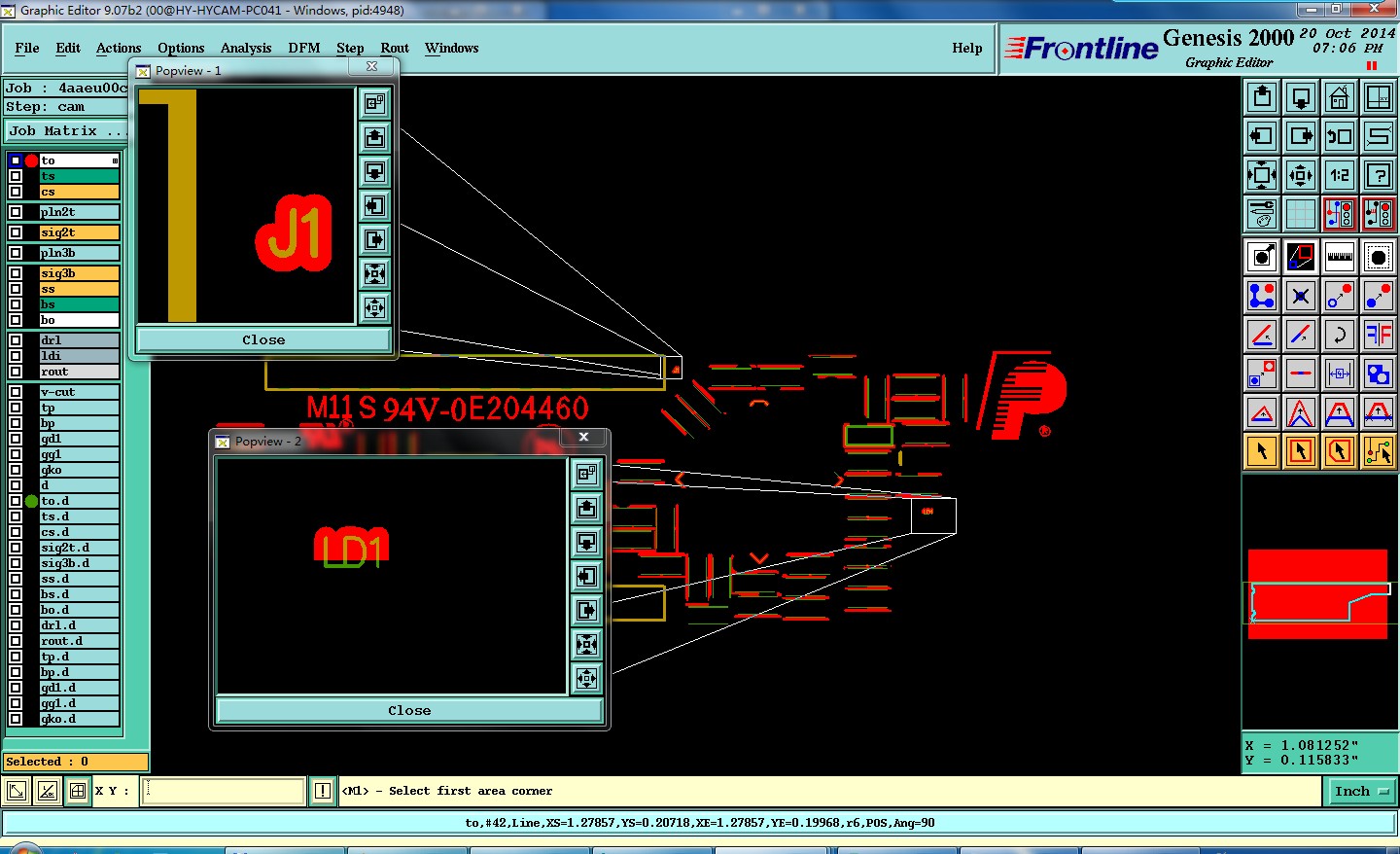1400x854 pixels.
Task: Click the red color dot beside layer to
Action: (x=31, y=160)
